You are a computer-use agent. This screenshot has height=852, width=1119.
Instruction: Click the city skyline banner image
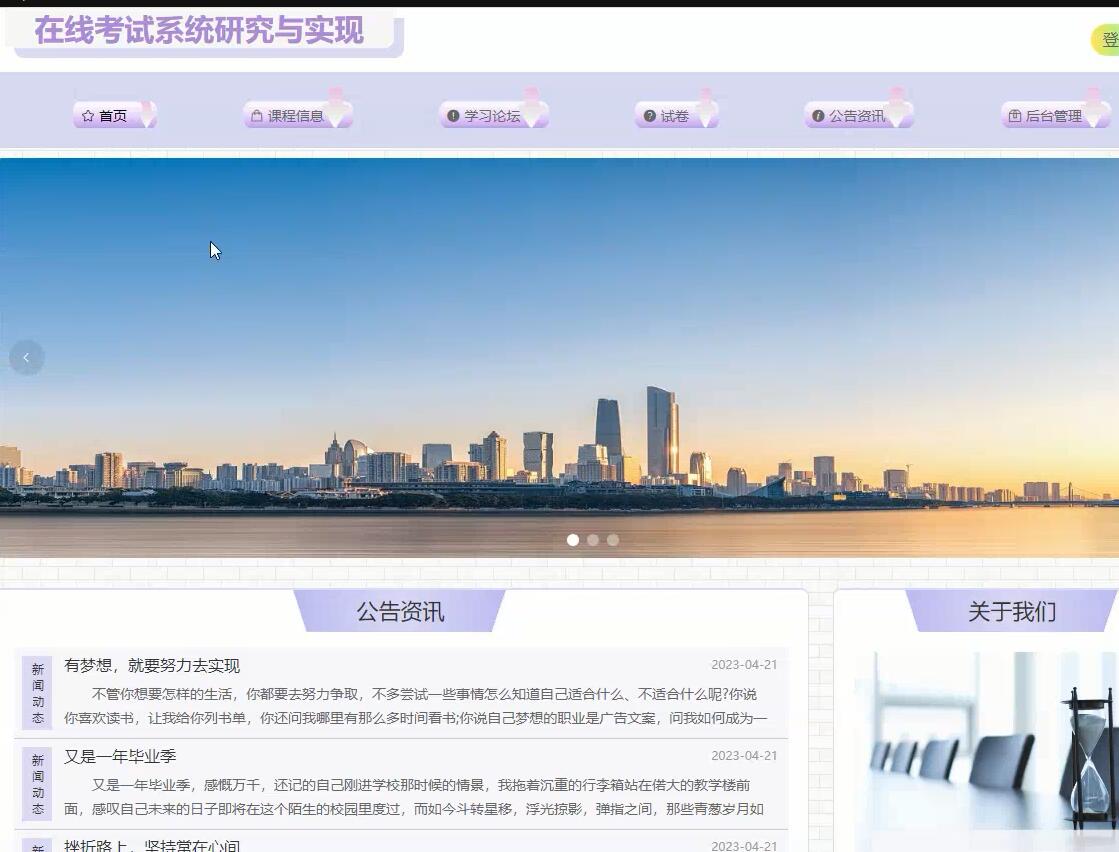[560, 357]
